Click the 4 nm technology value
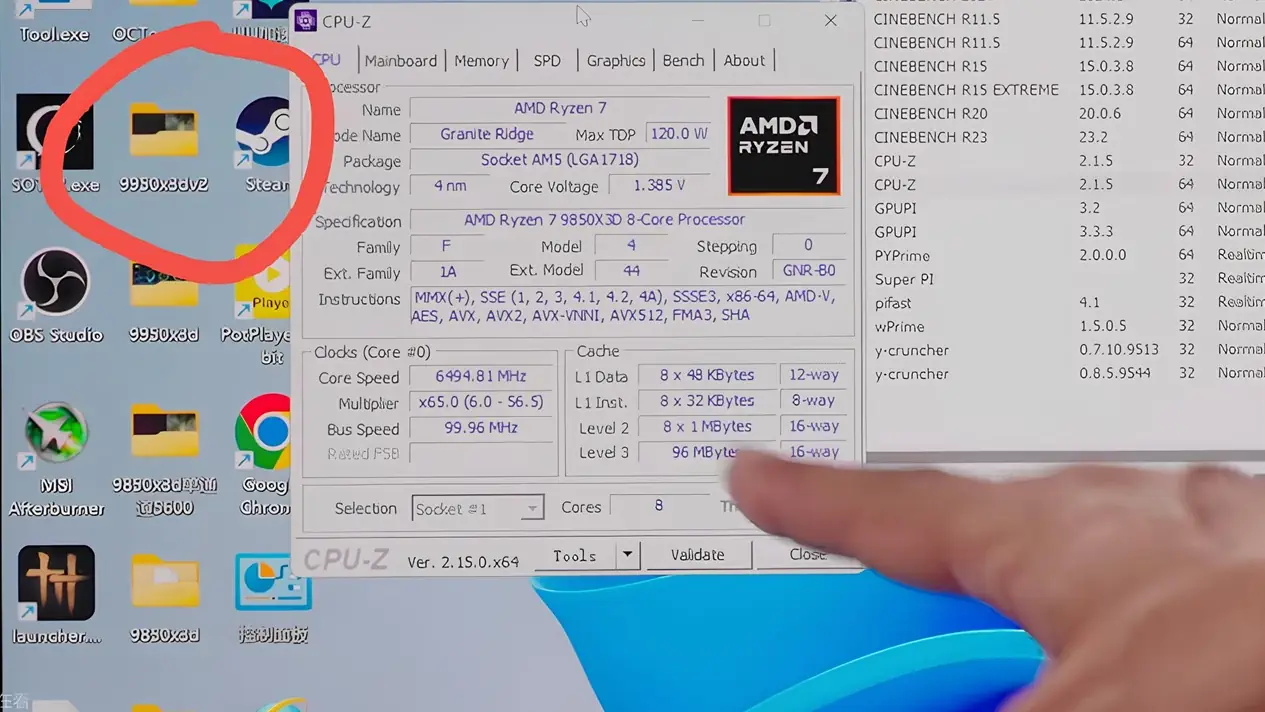This screenshot has height=712, width=1265. point(450,186)
